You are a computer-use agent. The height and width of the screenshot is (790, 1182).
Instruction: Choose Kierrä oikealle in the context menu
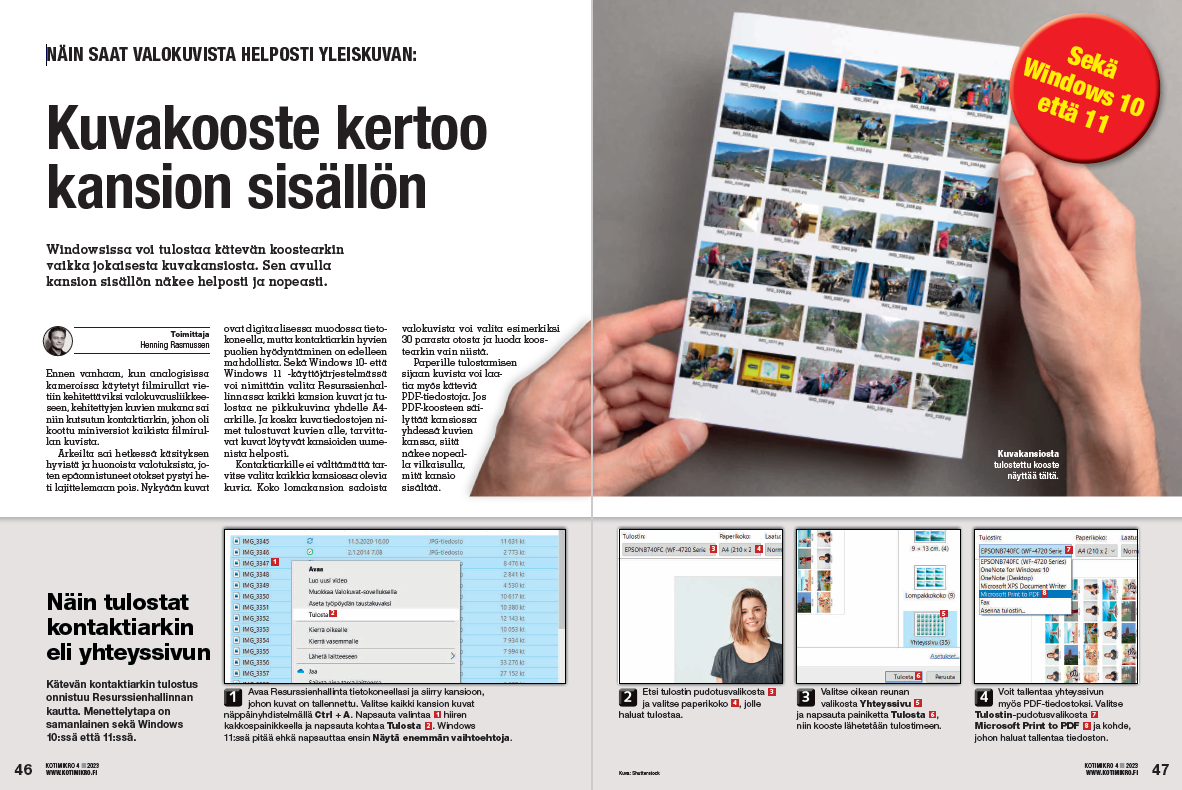click(327, 629)
